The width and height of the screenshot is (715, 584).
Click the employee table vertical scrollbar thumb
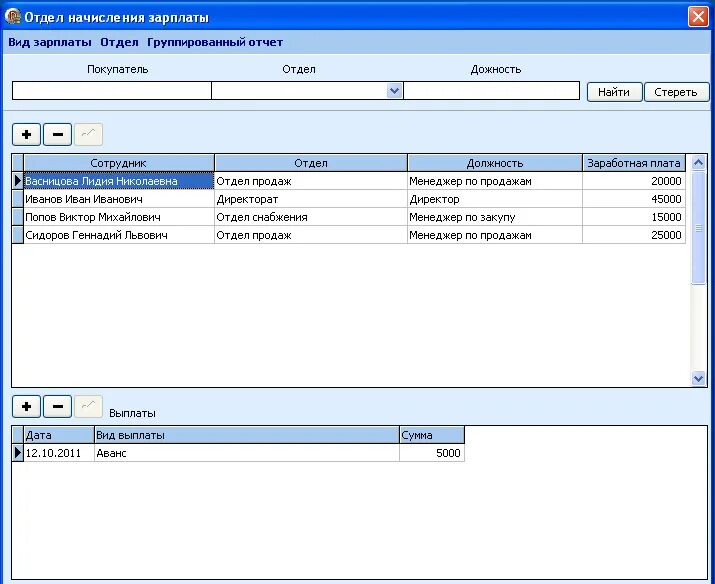(x=699, y=228)
